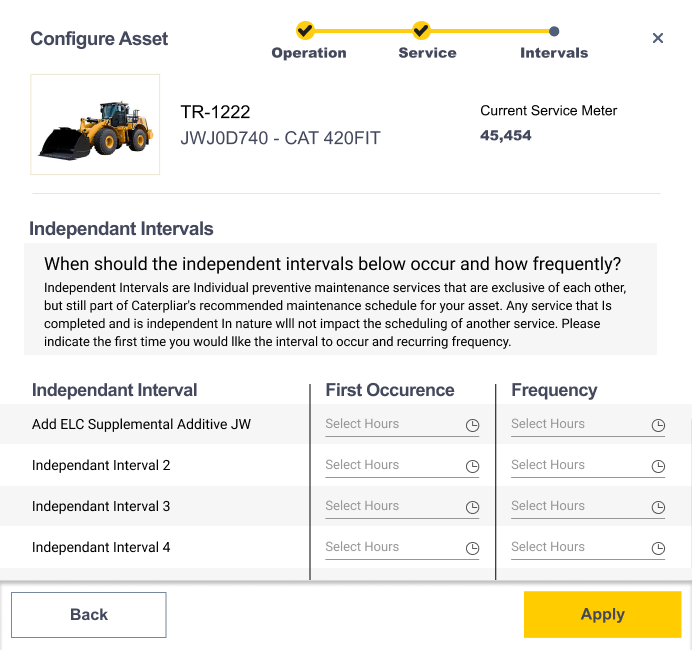The image size is (692, 650).
Task: Click the Independant Interval 2 row label
Action: click(101, 465)
